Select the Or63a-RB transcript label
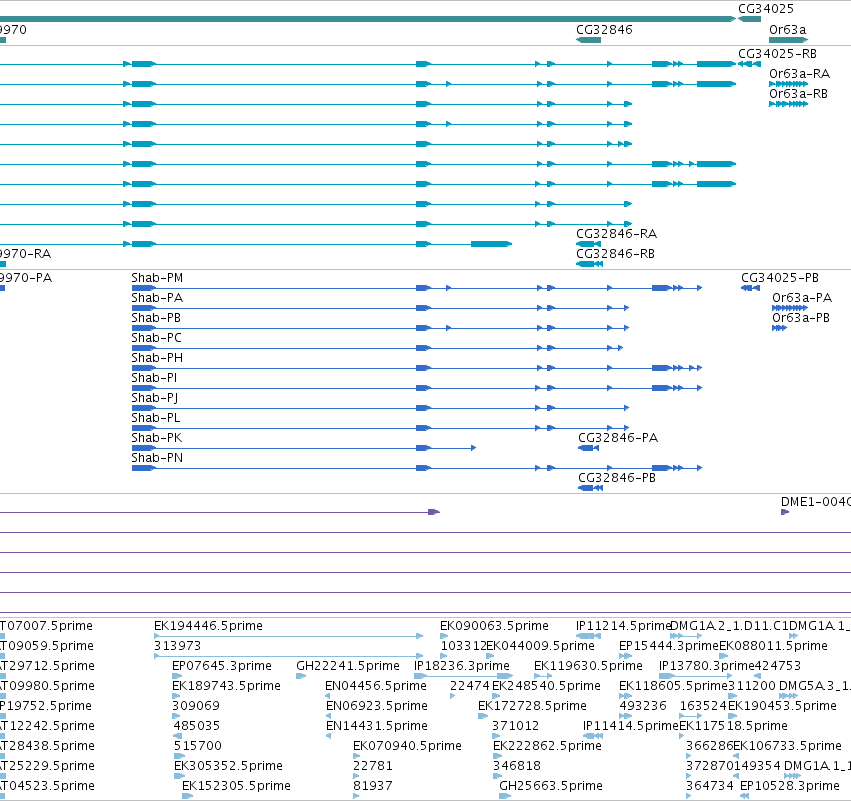 pos(798,94)
